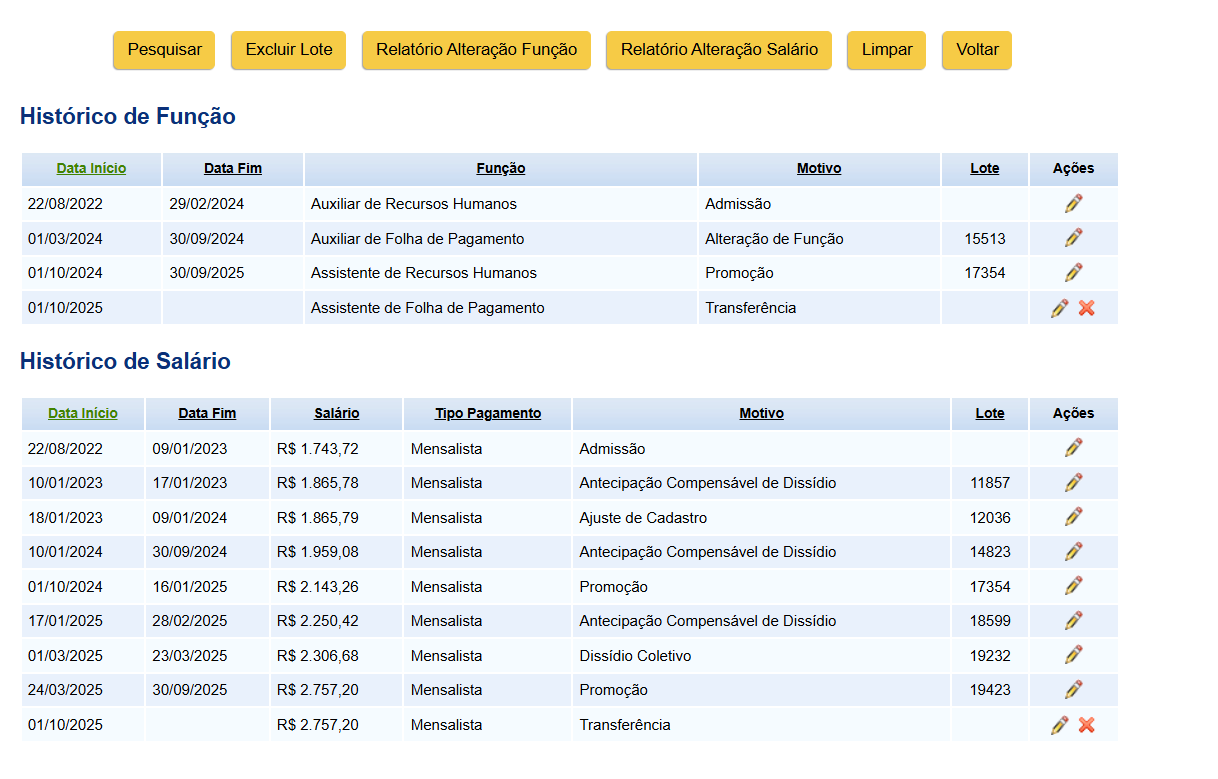Click the Pesquisar button
The image size is (1218, 779).
click(164, 50)
